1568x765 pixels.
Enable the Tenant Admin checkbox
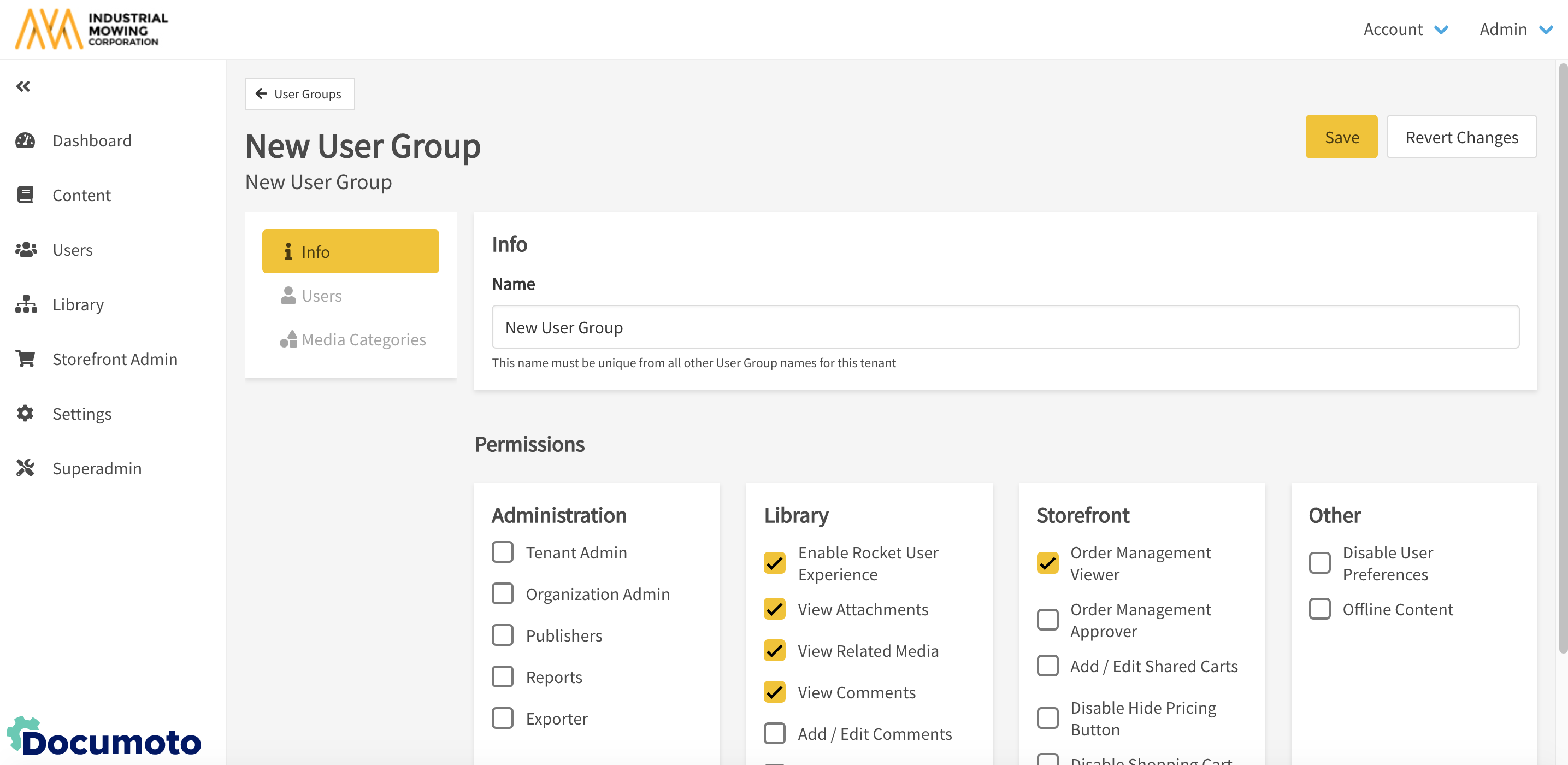pyautogui.click(x=502, y=552)
